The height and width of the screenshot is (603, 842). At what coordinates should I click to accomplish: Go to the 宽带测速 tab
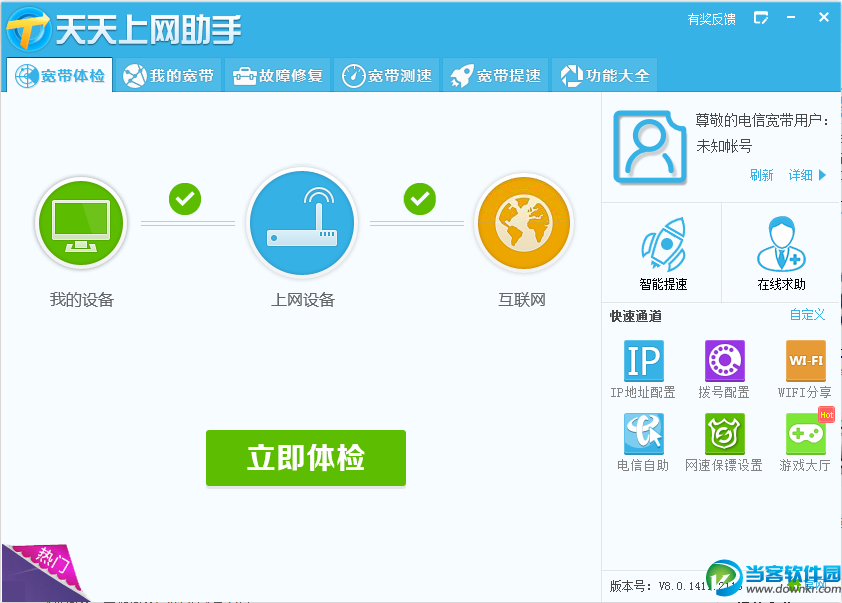(386, 75)
